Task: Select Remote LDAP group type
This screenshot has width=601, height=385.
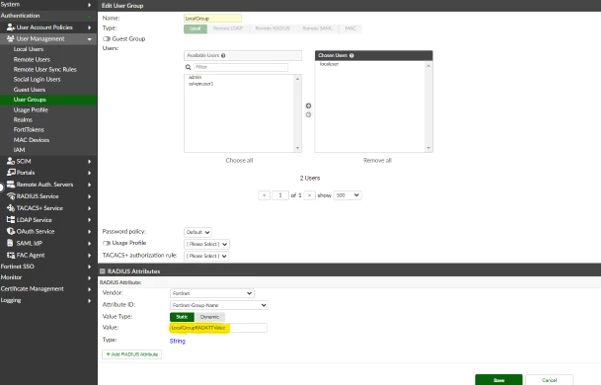Action: click(228, 29)
